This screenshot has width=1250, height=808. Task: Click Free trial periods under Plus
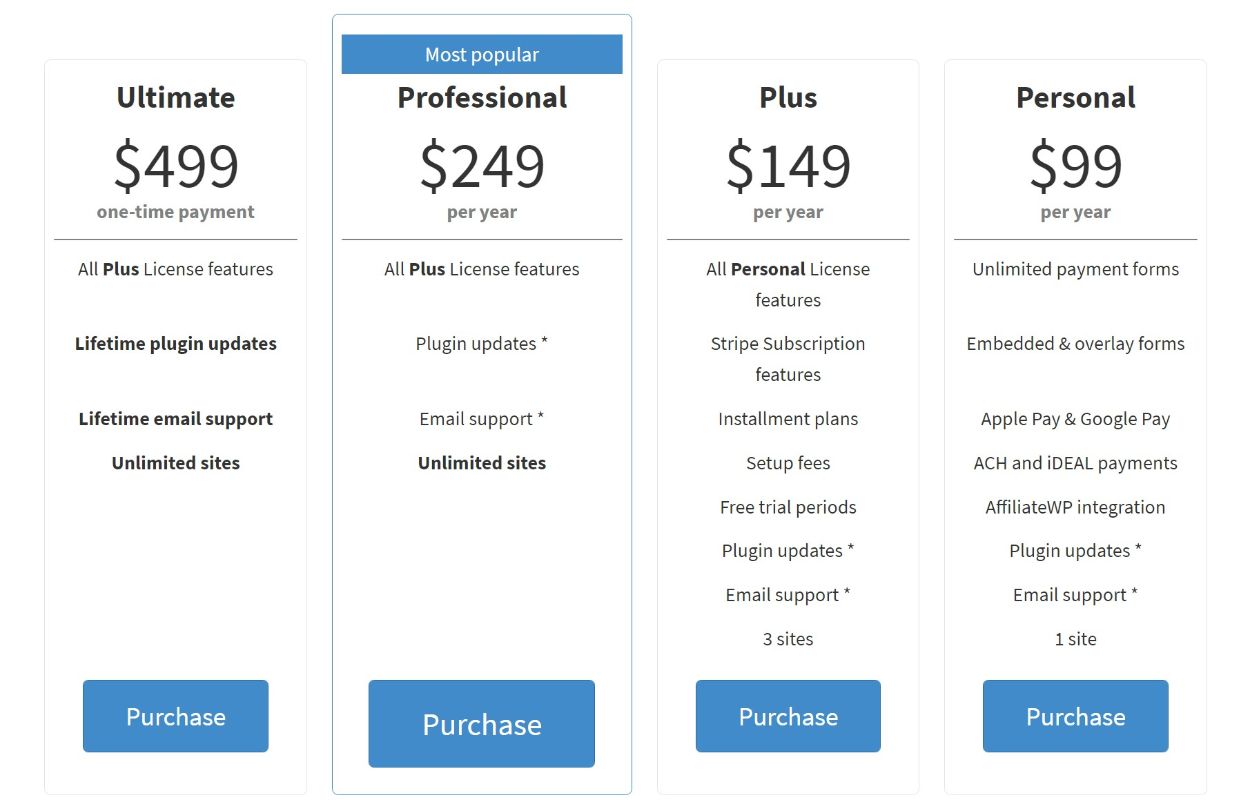pos(787,507)
